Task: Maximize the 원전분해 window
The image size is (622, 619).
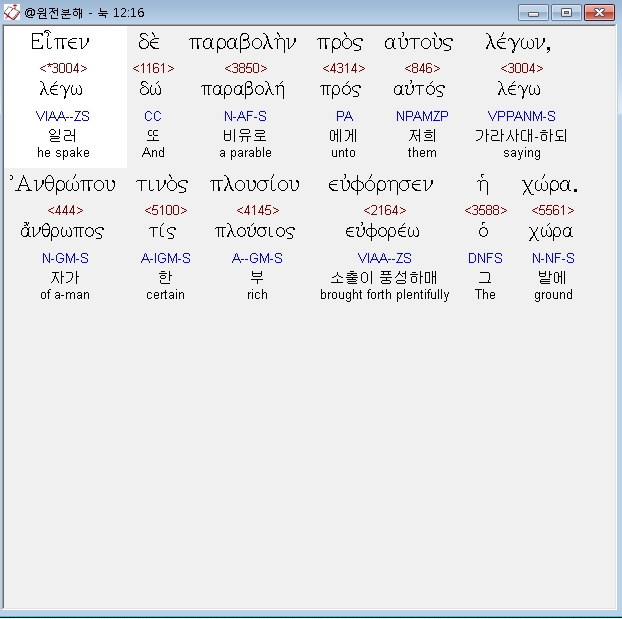Action: click(566, 13)
